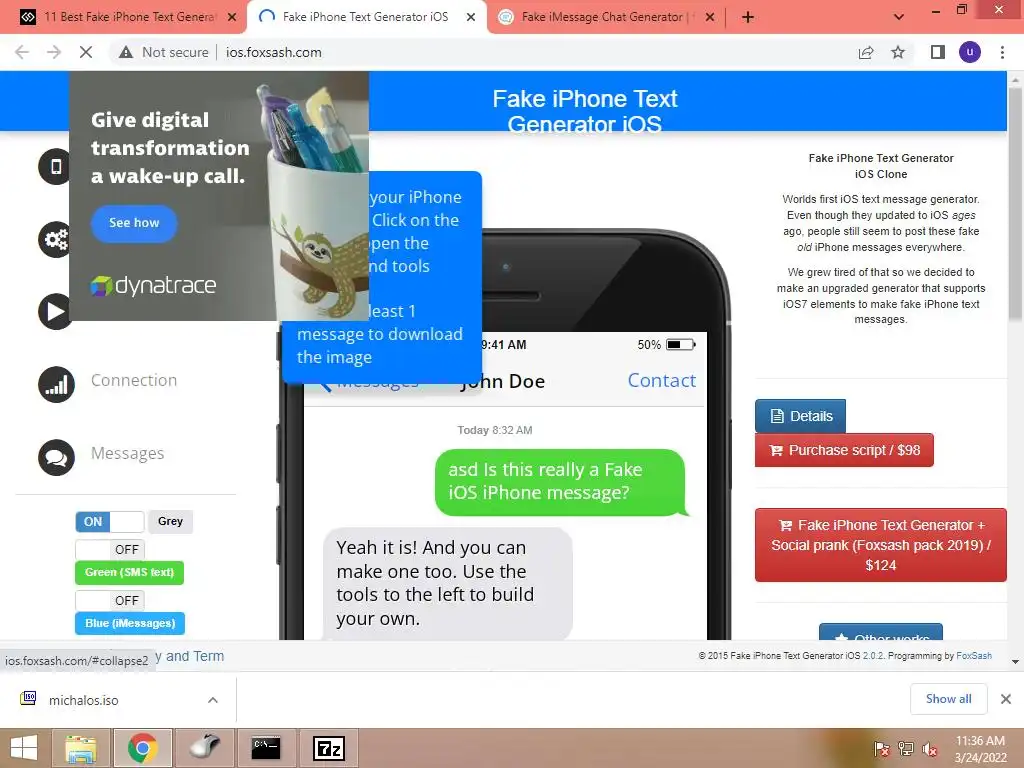This screenshot has width=1024, height=768.
Task: Open the side panel icon
Action: [x=938, y=52]
